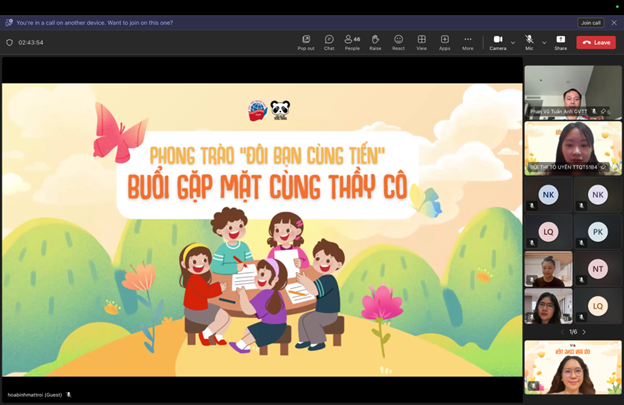Viewport: 624px width, 405px height.
Task: Open the React emoji picker
Action: coord(398,41)
